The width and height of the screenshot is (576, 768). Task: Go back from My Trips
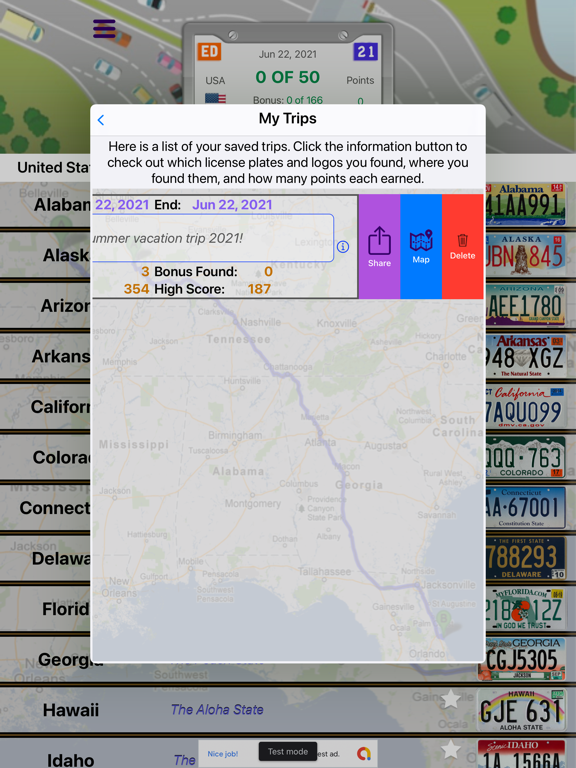click(101, 120)
